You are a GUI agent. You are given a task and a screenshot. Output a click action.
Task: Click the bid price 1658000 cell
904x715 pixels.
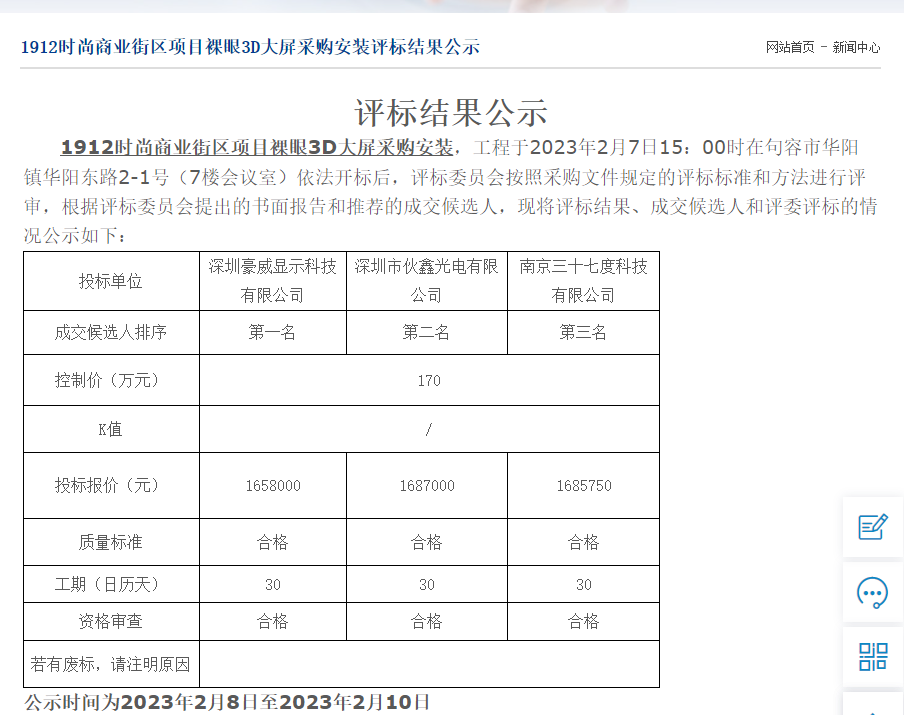click(x=273, y=486)
